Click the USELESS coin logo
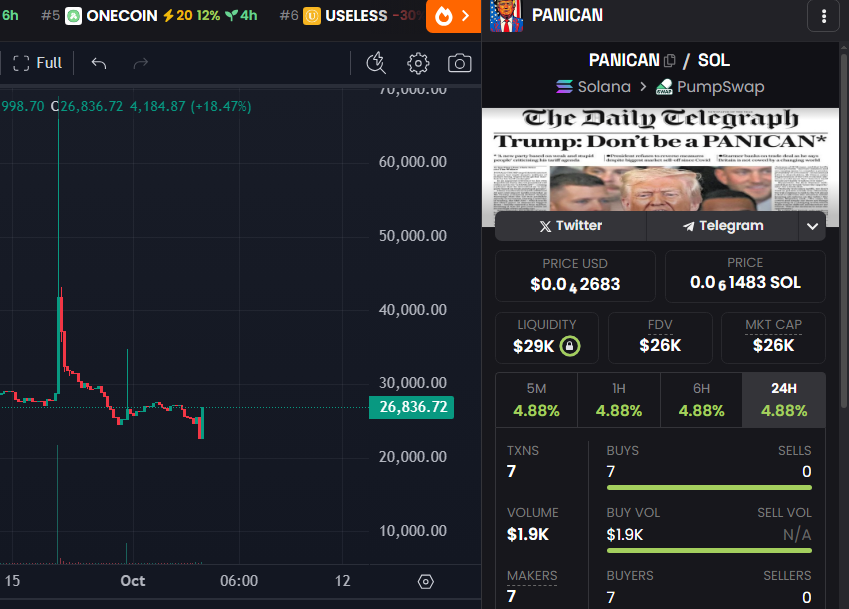 pyautogui.click(x=312, y=16)
